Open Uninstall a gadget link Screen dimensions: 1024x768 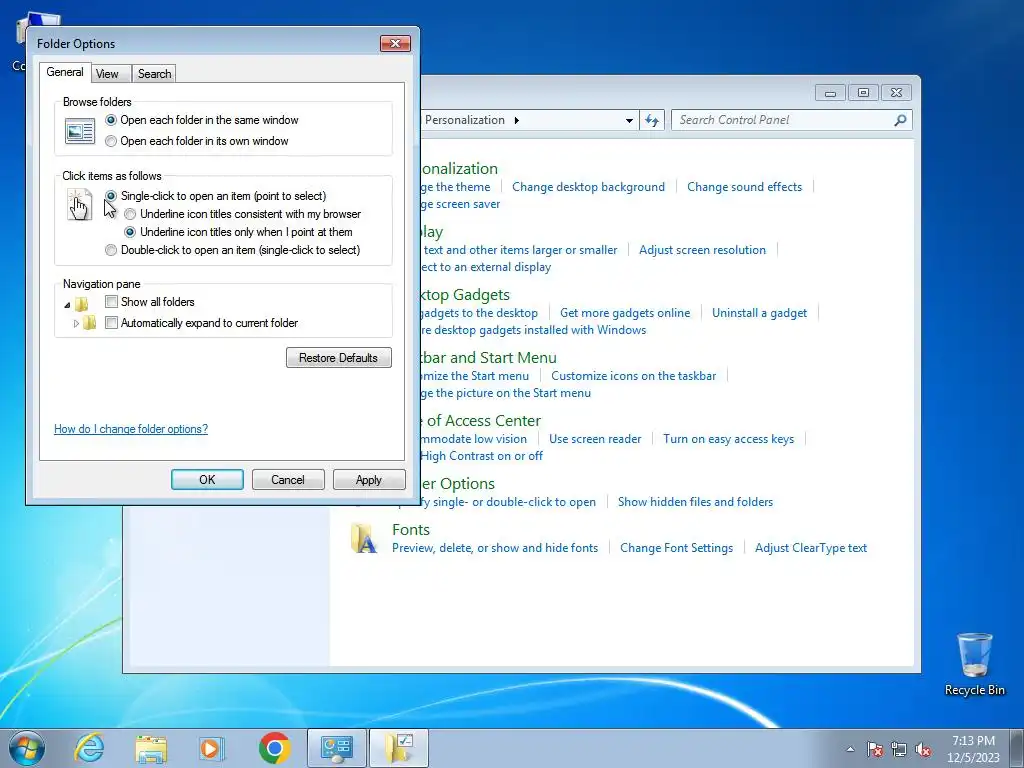(760, 313)
